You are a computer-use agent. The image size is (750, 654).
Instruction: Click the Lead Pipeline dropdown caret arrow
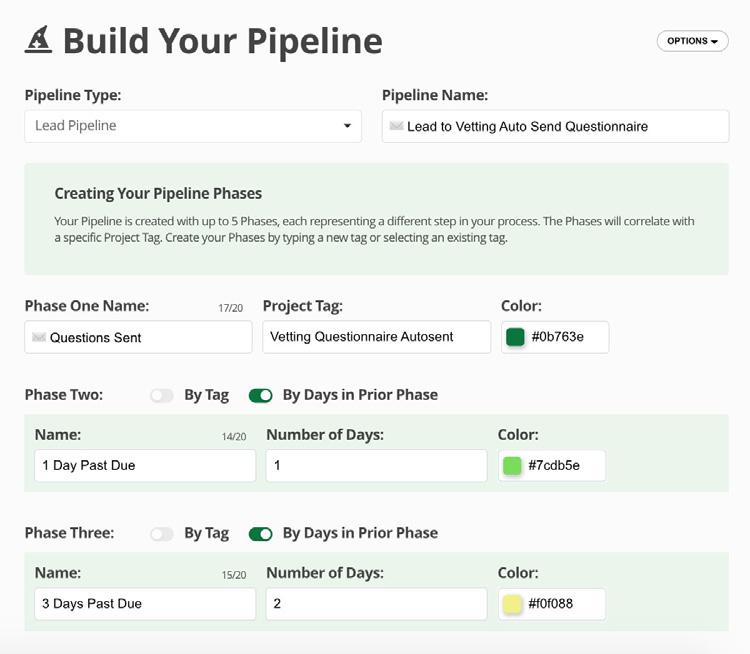(347, 126)
